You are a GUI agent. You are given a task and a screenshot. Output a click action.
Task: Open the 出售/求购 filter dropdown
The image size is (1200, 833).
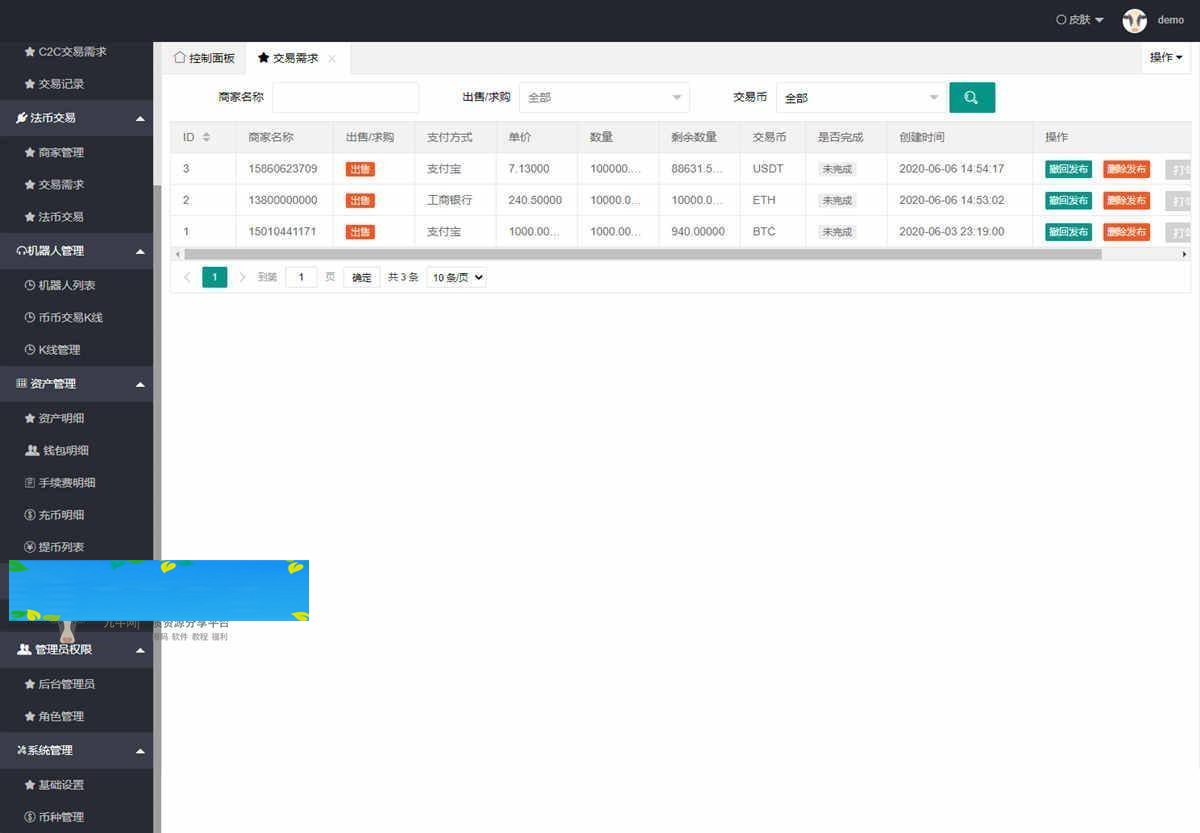[x=603, y=97]
